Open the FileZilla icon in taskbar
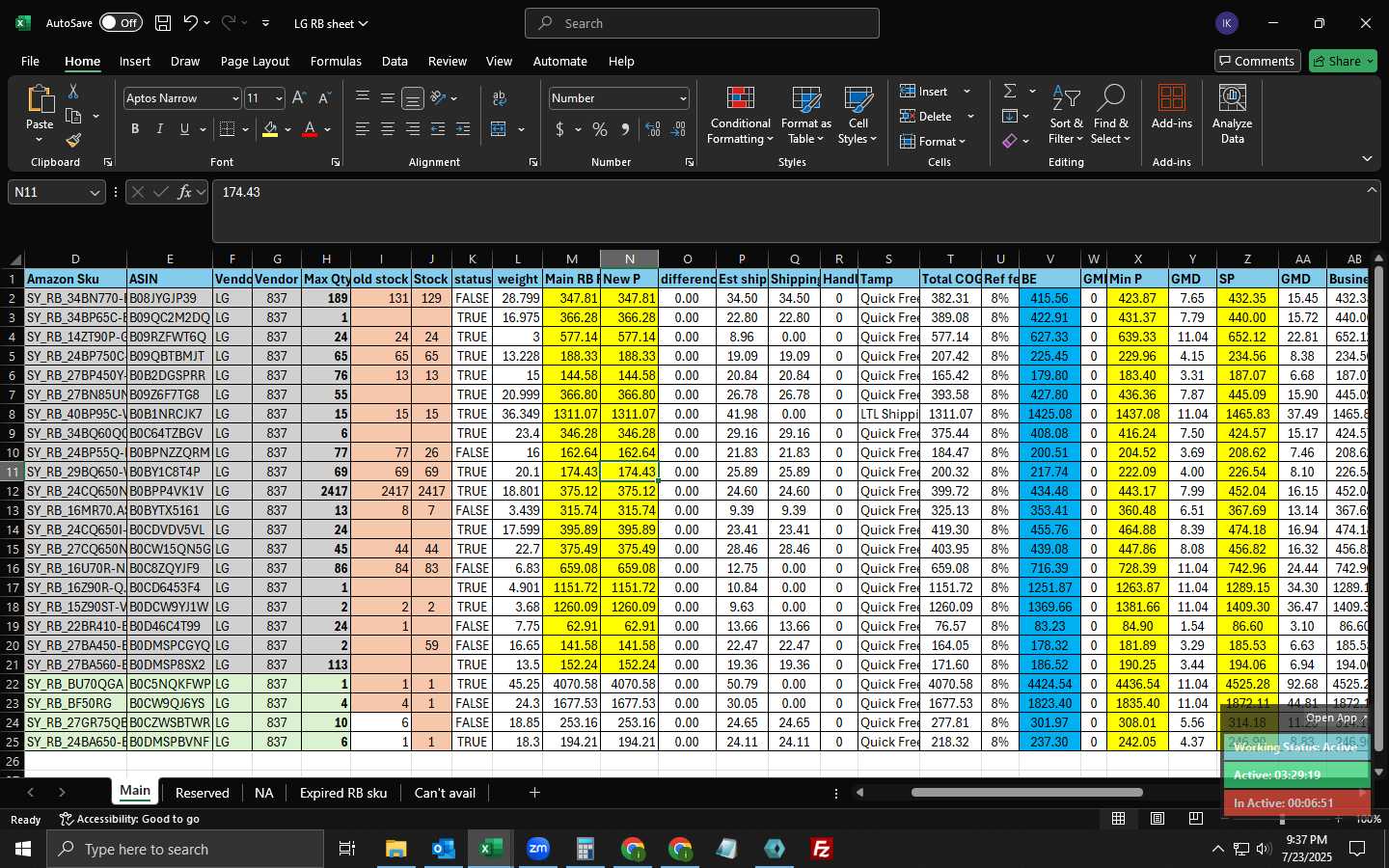The height and width of the screenshot is (868, 1389). click(822, 849)
